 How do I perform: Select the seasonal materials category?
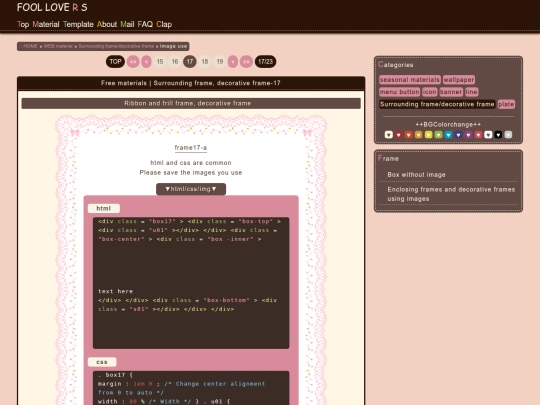click(409, 80)
